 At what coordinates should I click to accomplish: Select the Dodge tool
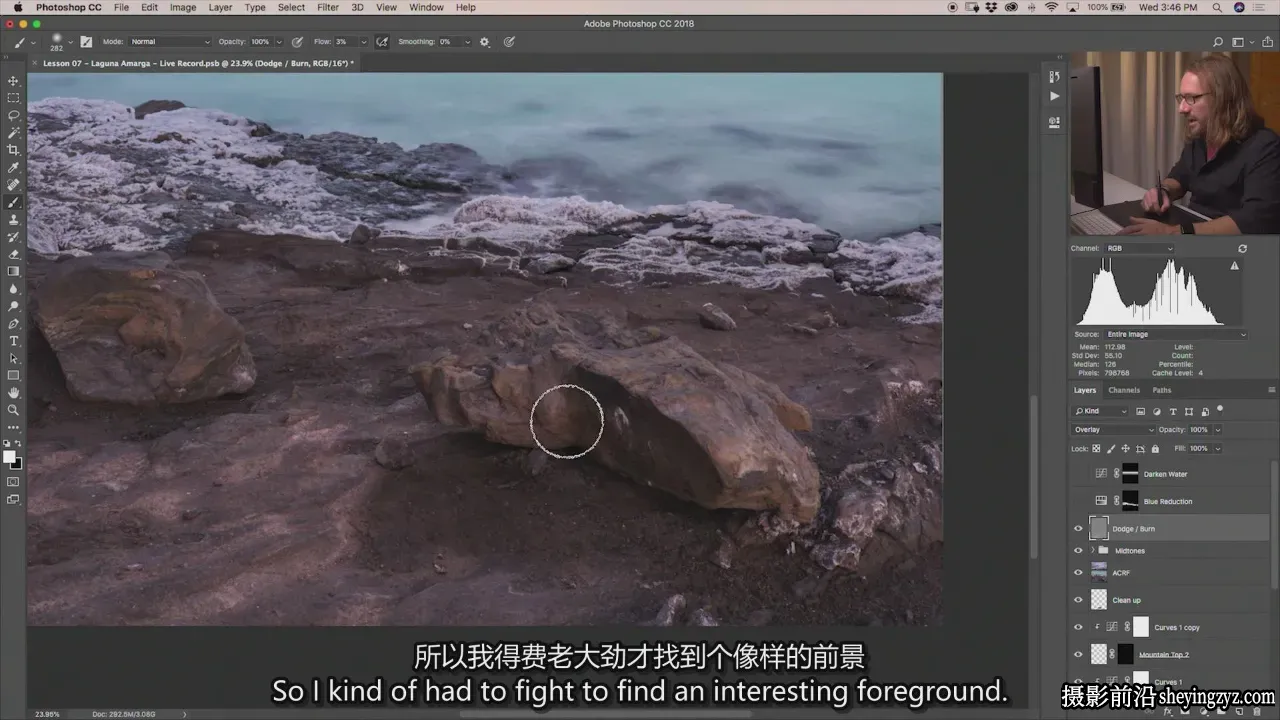(x=13, y=306)
